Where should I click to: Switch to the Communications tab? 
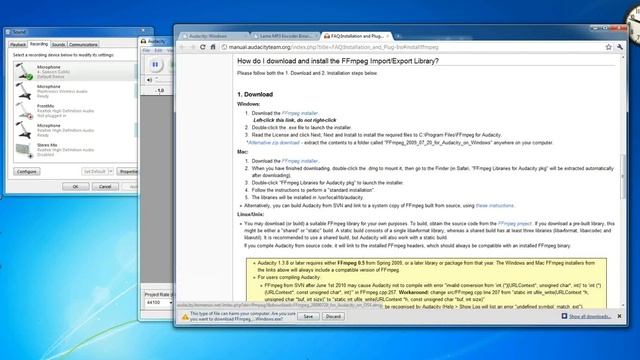83,44
